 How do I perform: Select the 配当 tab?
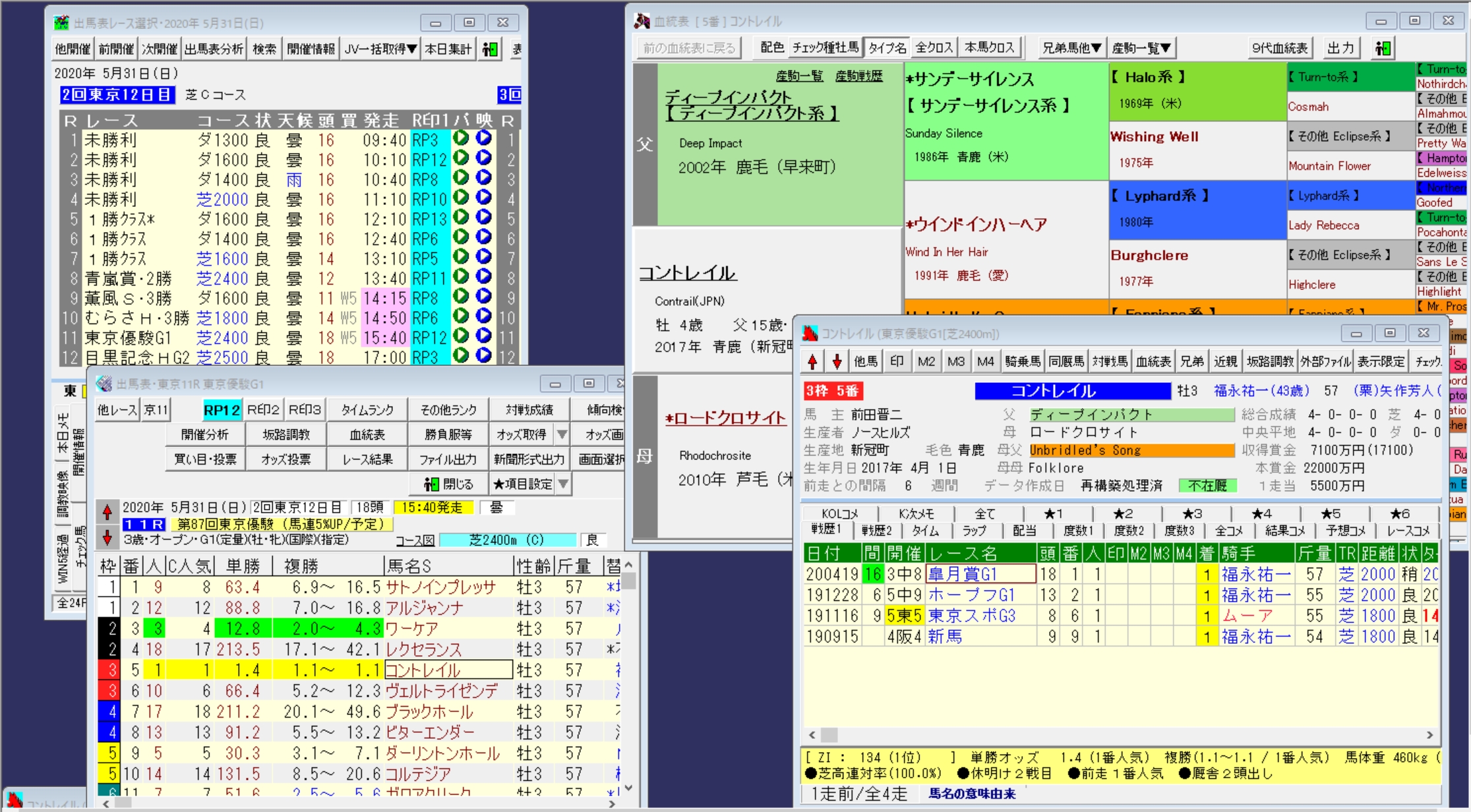pyautogui.click(x=1024, y=531)
